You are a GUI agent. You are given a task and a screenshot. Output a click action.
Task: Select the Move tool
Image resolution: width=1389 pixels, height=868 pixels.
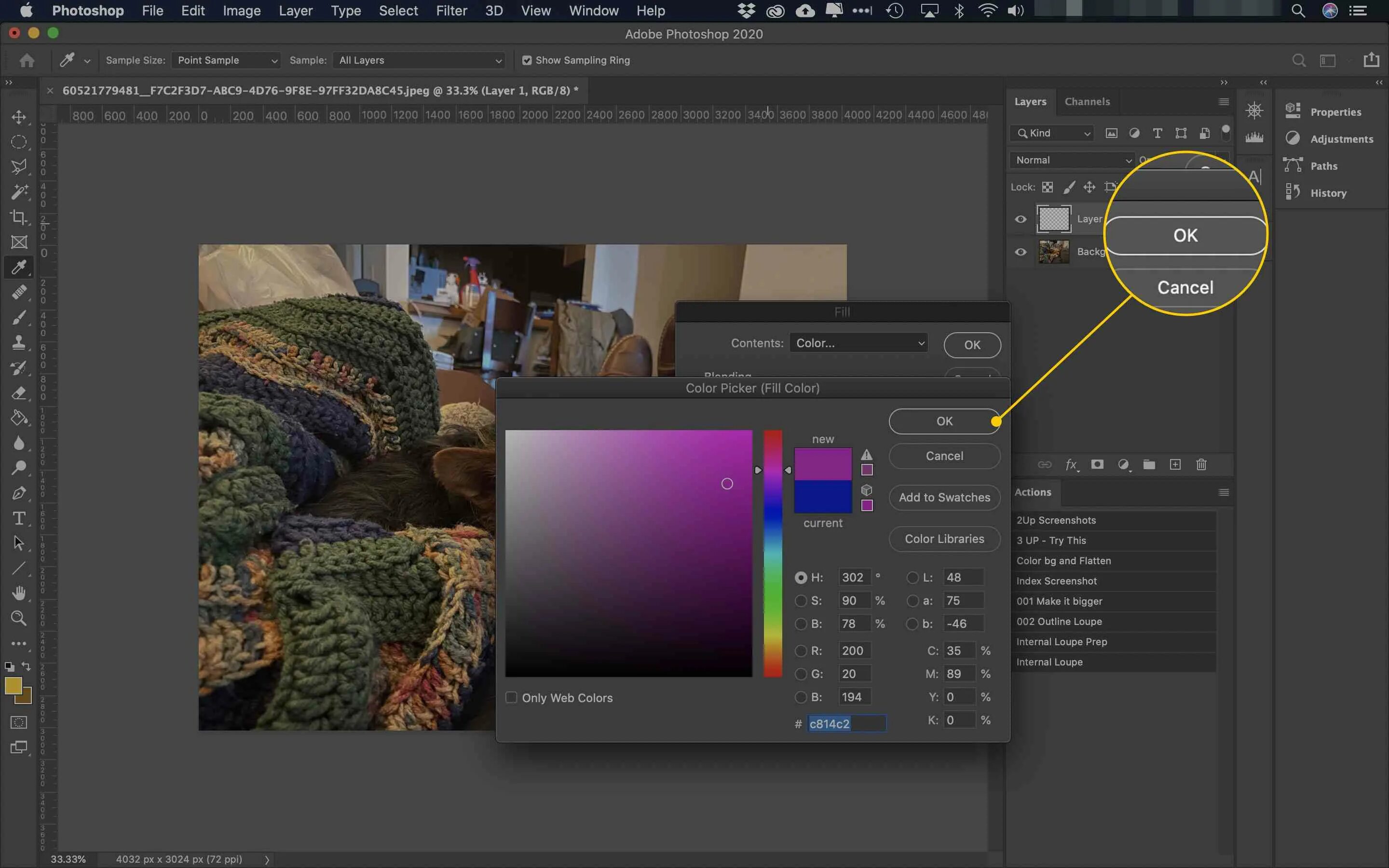pyautogui.click(x=19, y=117)
